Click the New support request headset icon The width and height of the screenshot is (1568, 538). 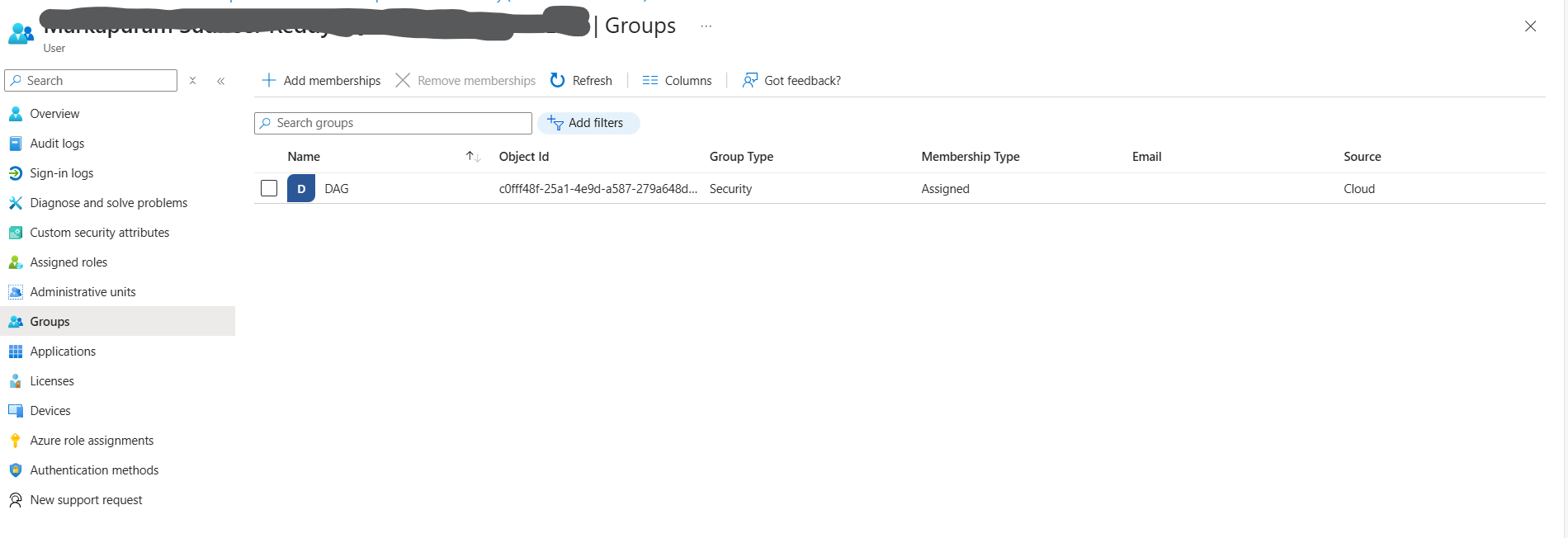[16, 500]
